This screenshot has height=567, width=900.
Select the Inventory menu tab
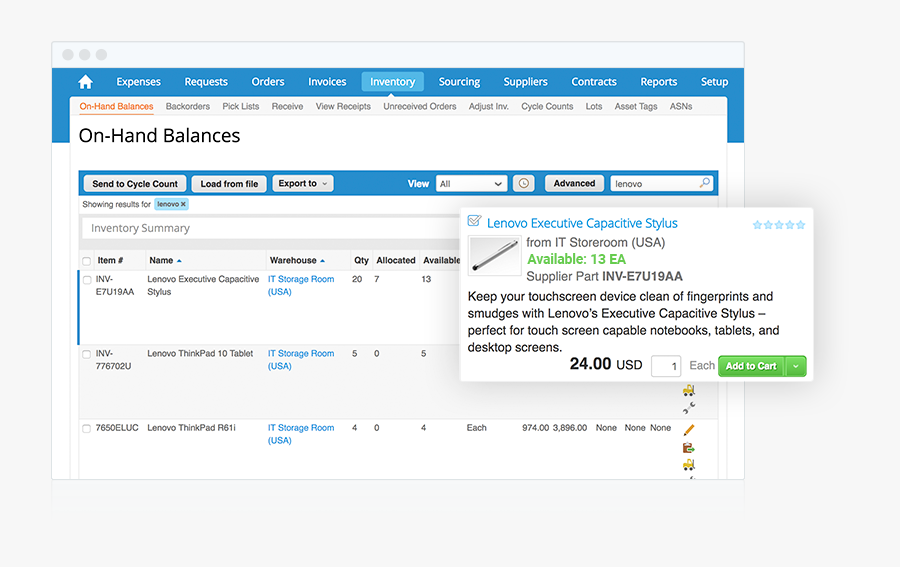393,81
